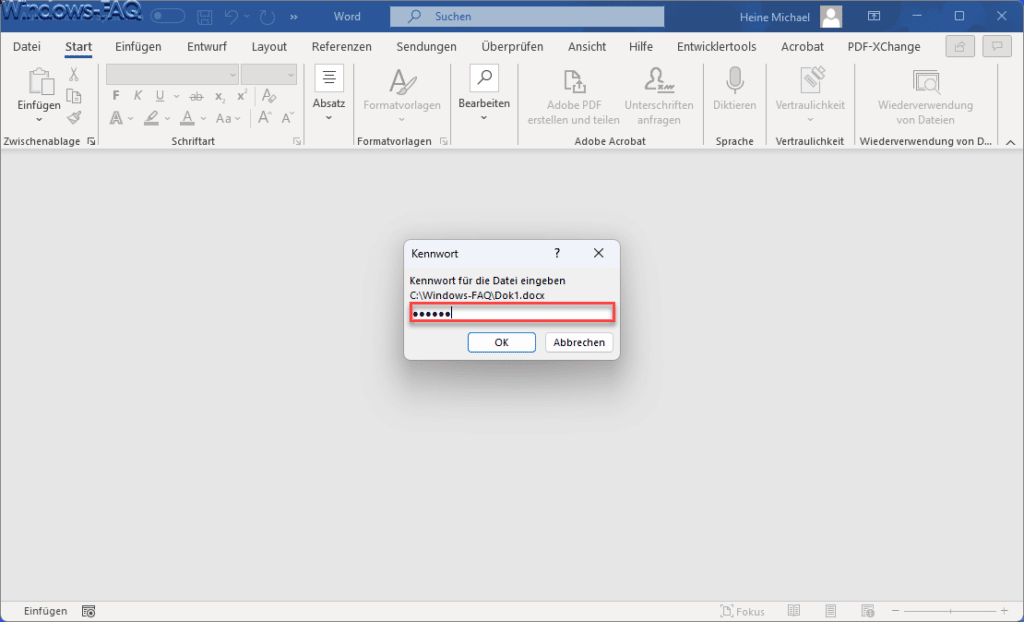Click the Einfügen clipboard paste icon
Viewport: 1024px width, 622px height.
click(40, 82)
